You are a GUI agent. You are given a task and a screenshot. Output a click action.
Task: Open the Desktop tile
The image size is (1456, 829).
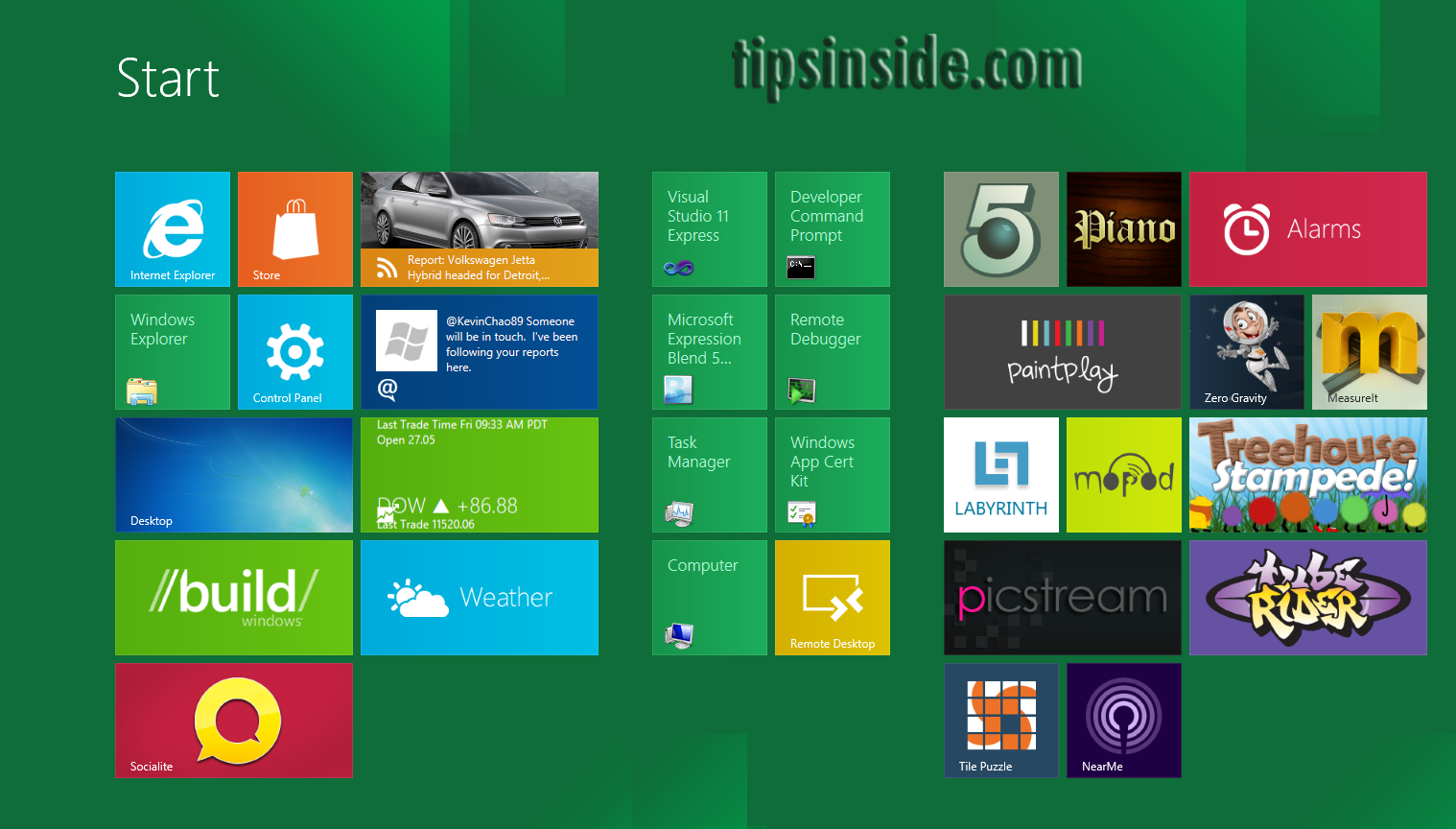(x=234, y=475)
